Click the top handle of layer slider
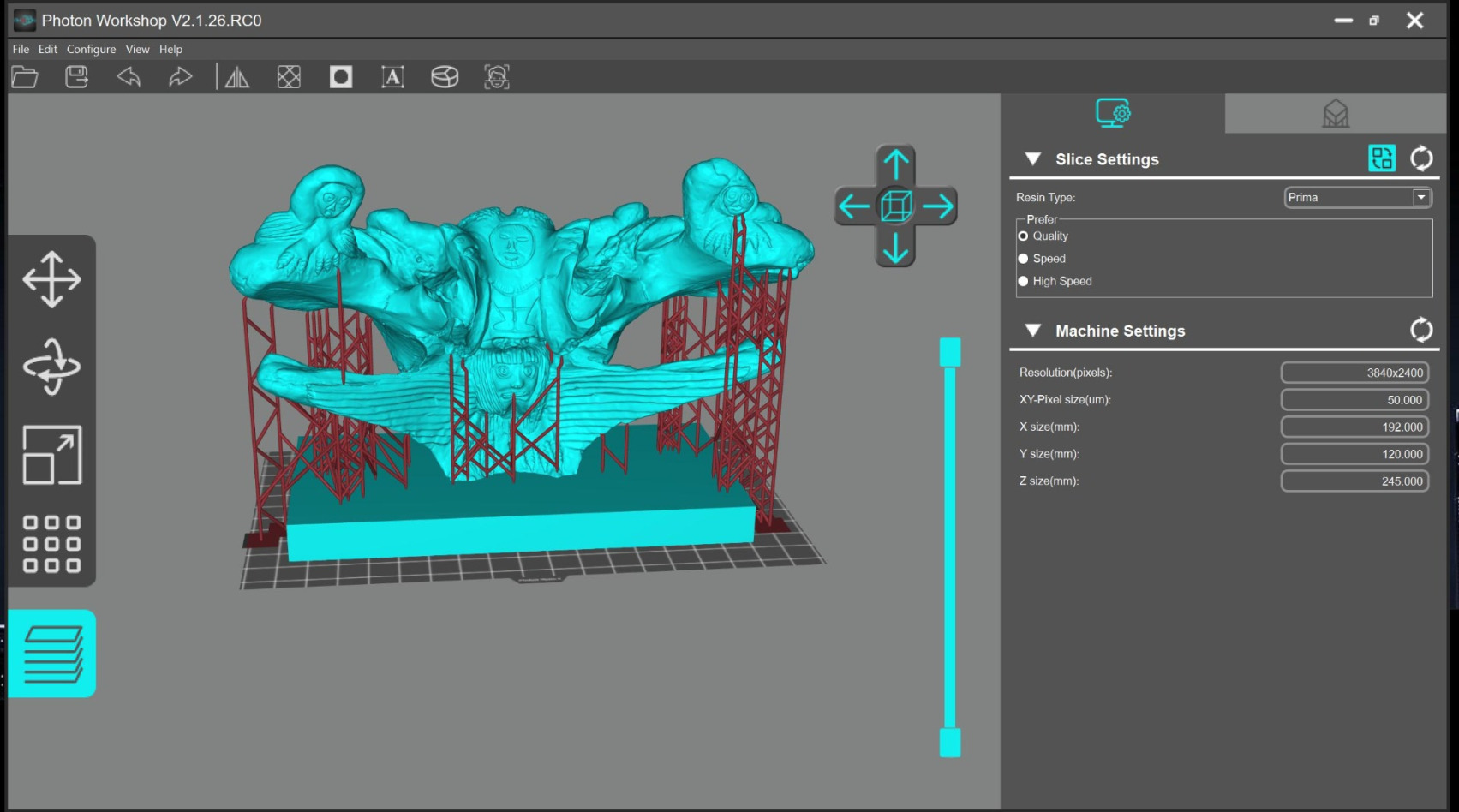Viewport: 1459px width, 812px height. click(950, 352)
